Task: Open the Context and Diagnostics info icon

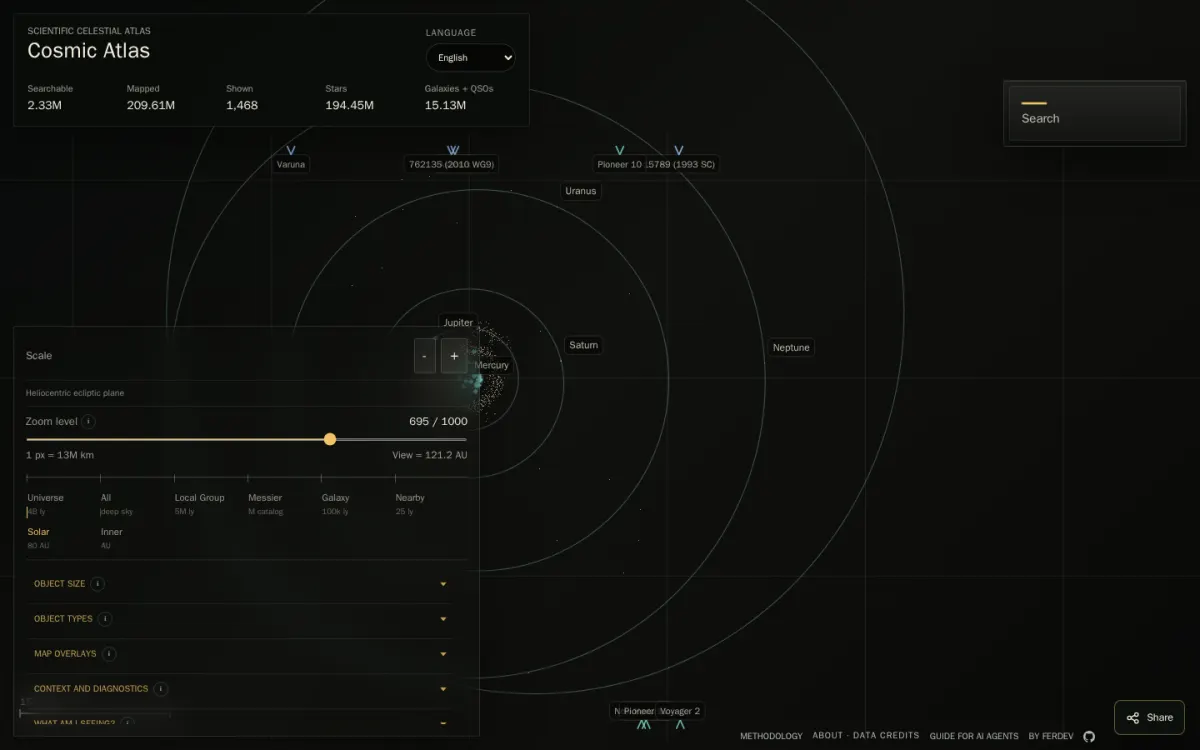Action: pos(161,689)
